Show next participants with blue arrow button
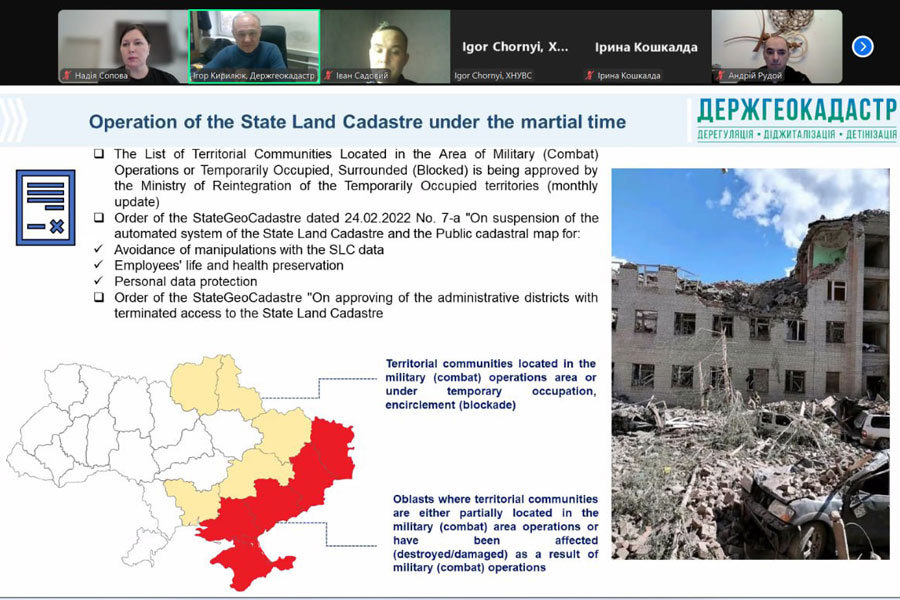 [x=863, y=47]
